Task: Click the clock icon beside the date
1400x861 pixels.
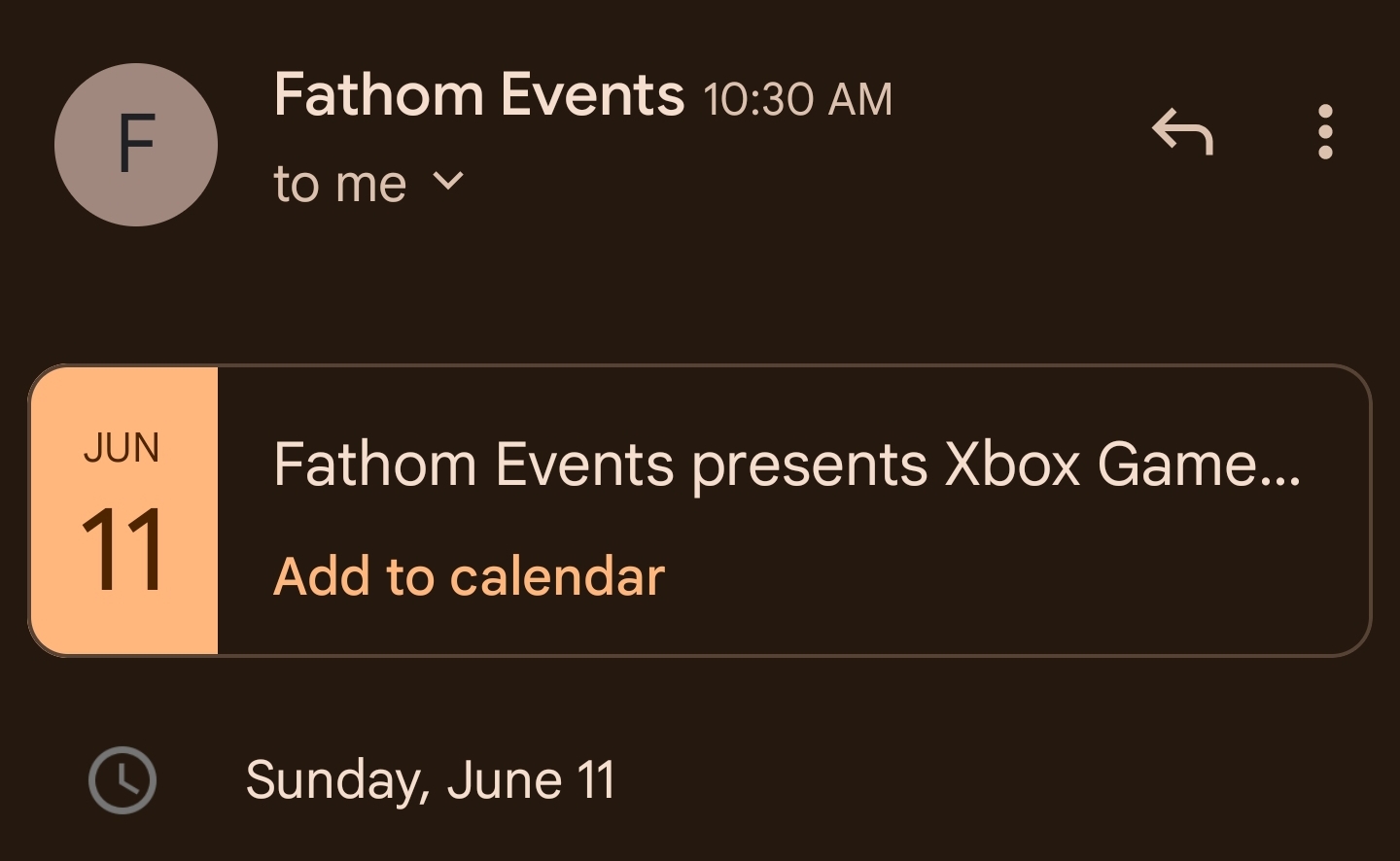Action: 122,779
